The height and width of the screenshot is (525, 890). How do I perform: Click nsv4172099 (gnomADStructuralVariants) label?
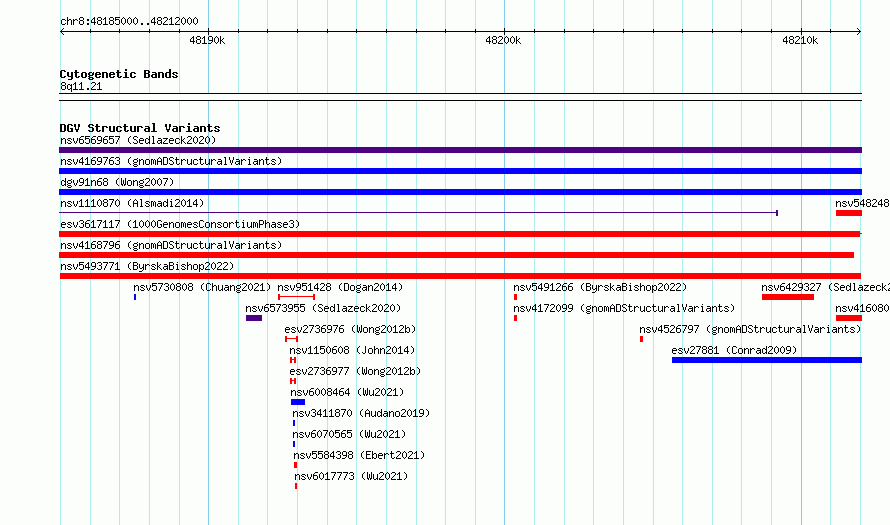pyautogui.click(x=624, y=308)
